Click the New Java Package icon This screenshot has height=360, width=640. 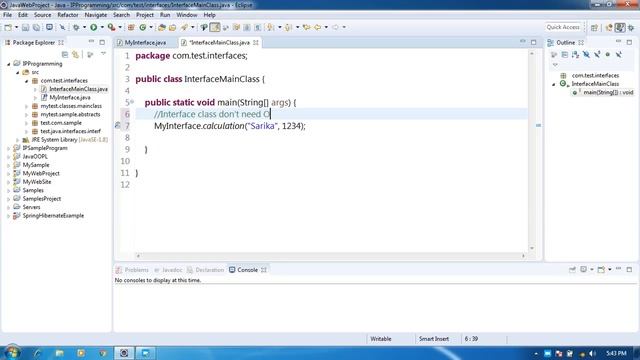(x=131, y=27)
